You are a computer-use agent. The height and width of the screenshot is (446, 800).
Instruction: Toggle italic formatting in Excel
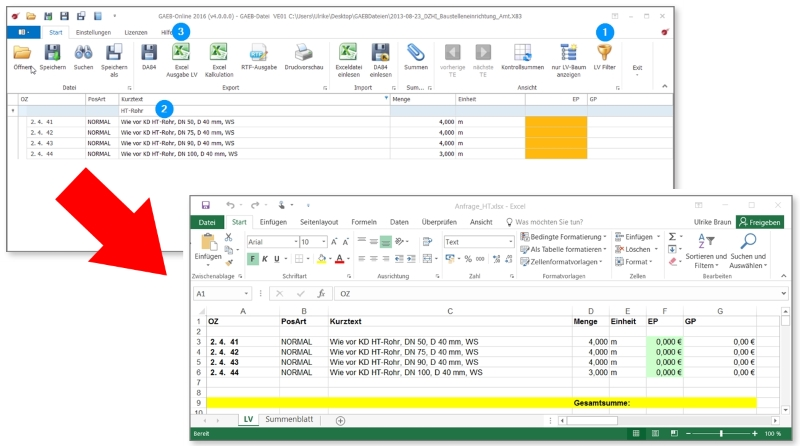click(267, 259)
